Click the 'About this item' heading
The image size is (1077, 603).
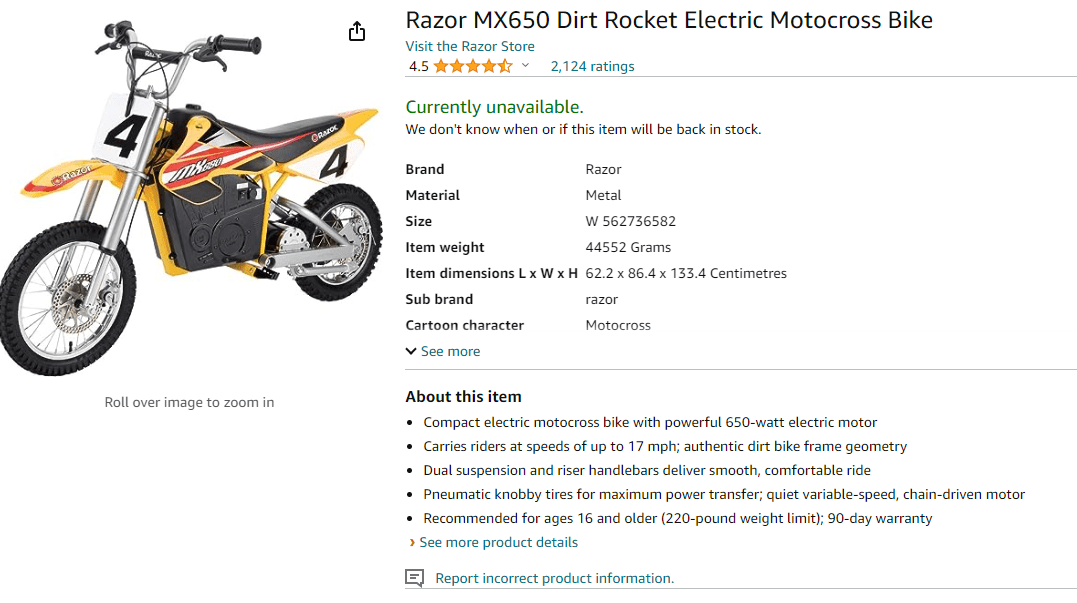pyautogui.click(x=463, y=396)
